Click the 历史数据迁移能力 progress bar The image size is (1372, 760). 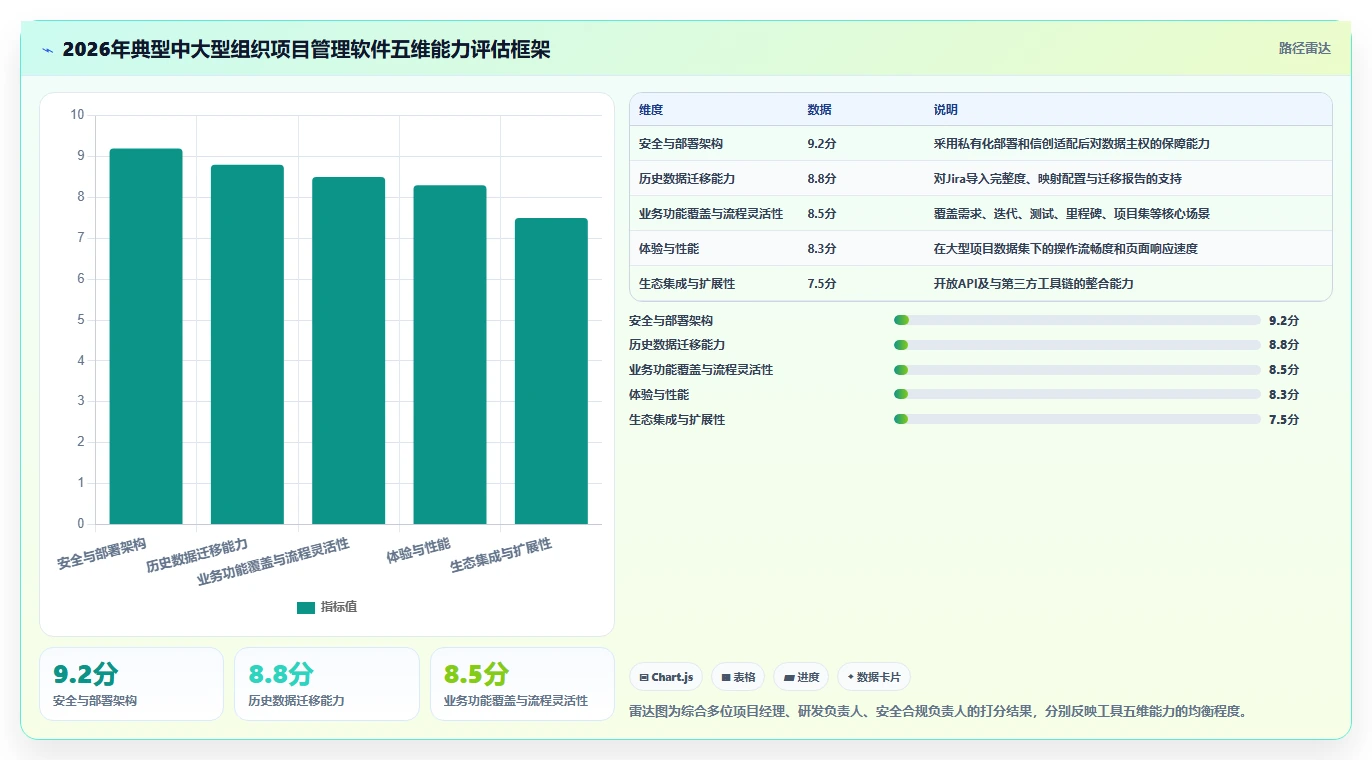1077,345
